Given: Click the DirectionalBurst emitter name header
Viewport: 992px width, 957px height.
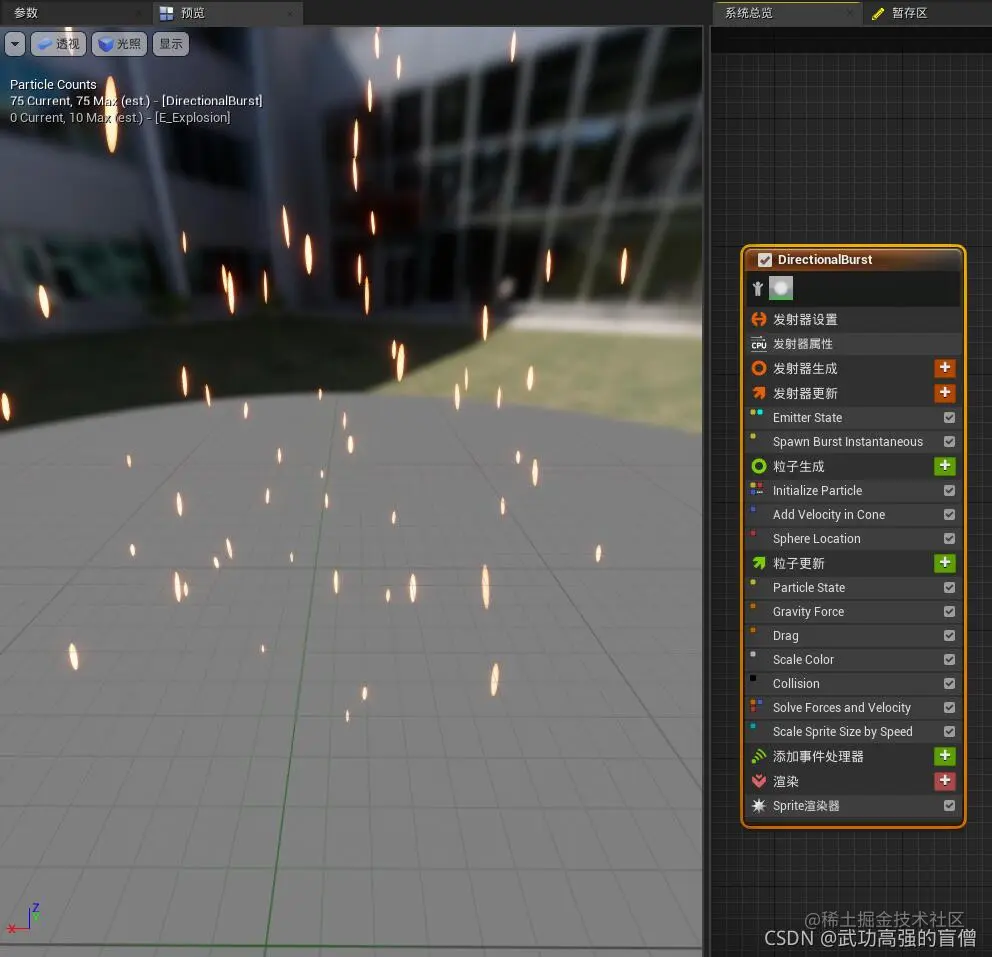Looking at the screenshot, I should coord(824,260).
